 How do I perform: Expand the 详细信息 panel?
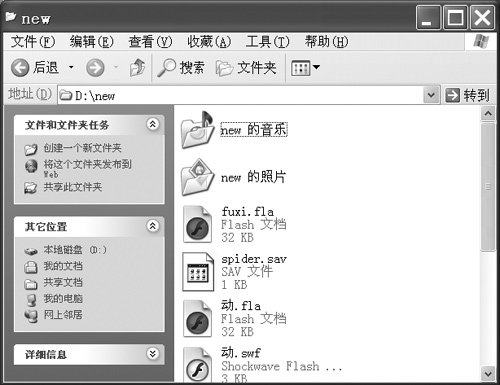tap(152, 354)
